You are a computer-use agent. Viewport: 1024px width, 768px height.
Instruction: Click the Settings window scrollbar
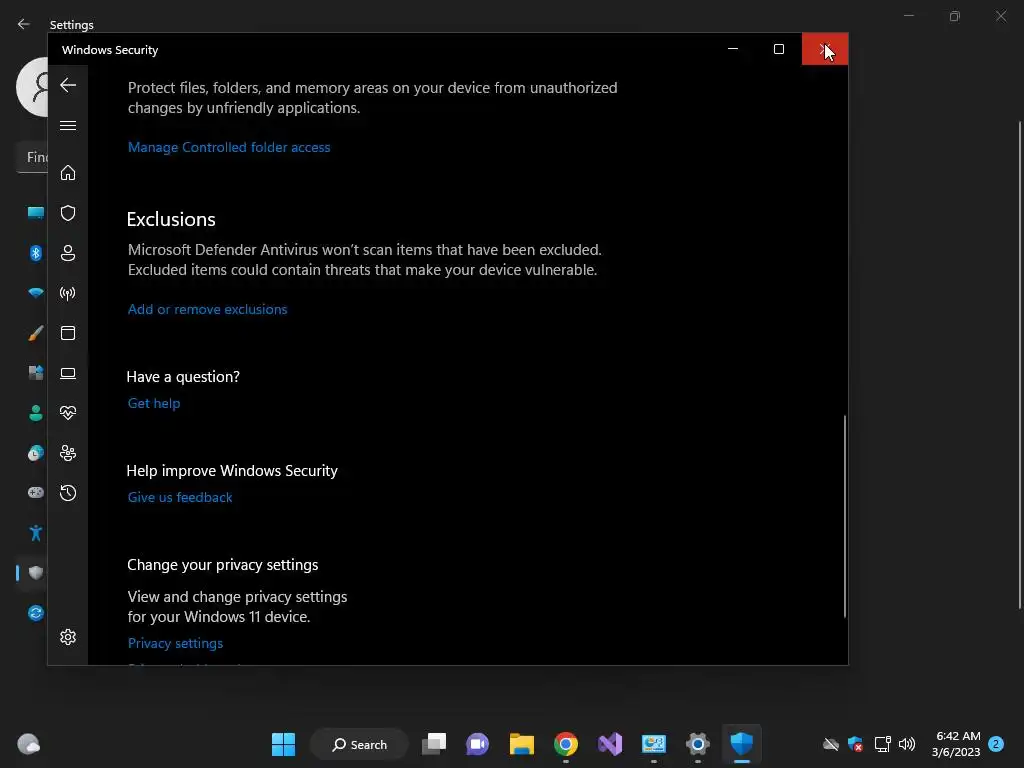click(1020, 366)
